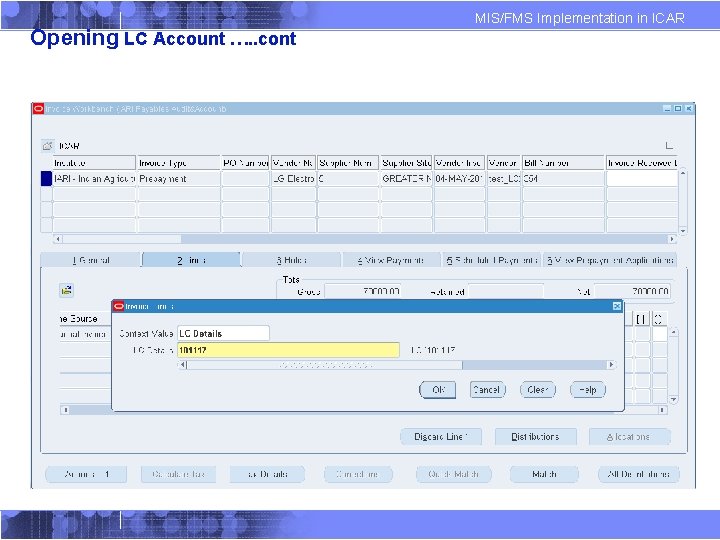The height and width of the screenshot is (540, 720).
Task: Click the Actions... 1 button
Action: tap(86, 474)
